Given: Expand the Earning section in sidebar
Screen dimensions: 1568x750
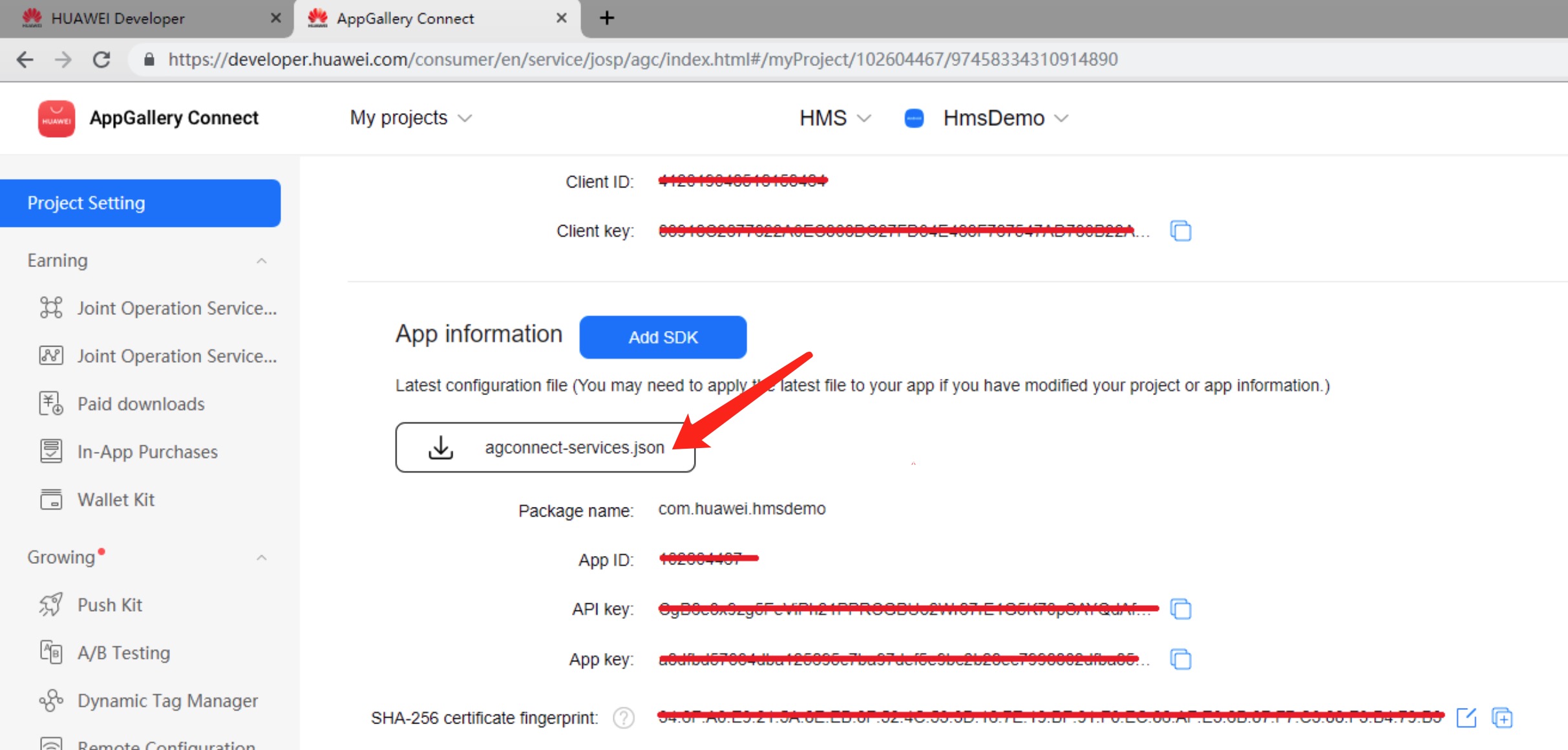Looking at the screenshot, I should coord(261,261).
